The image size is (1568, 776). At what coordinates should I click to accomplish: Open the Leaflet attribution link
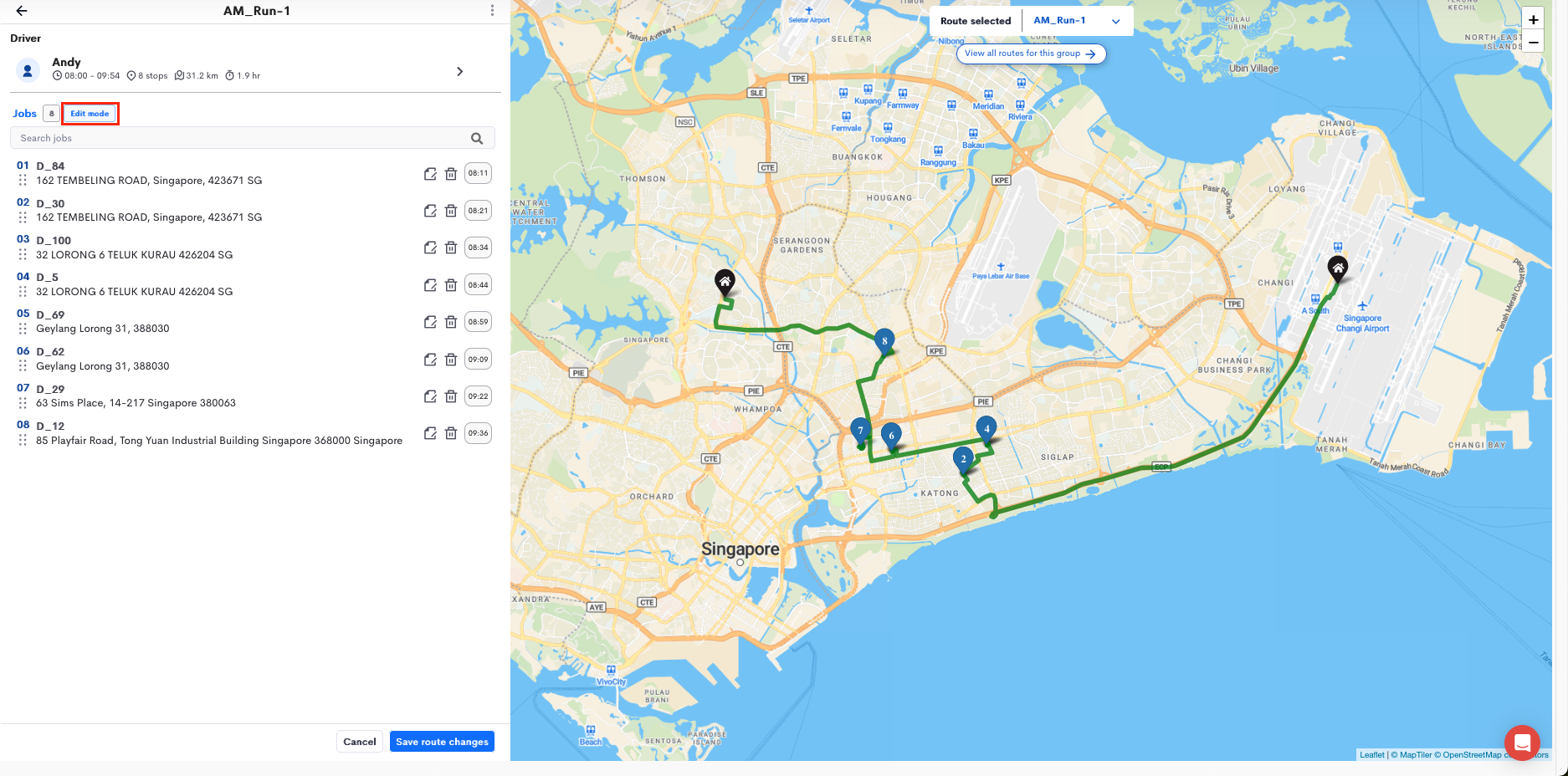pyautogui.click(x=1371, y=755)
